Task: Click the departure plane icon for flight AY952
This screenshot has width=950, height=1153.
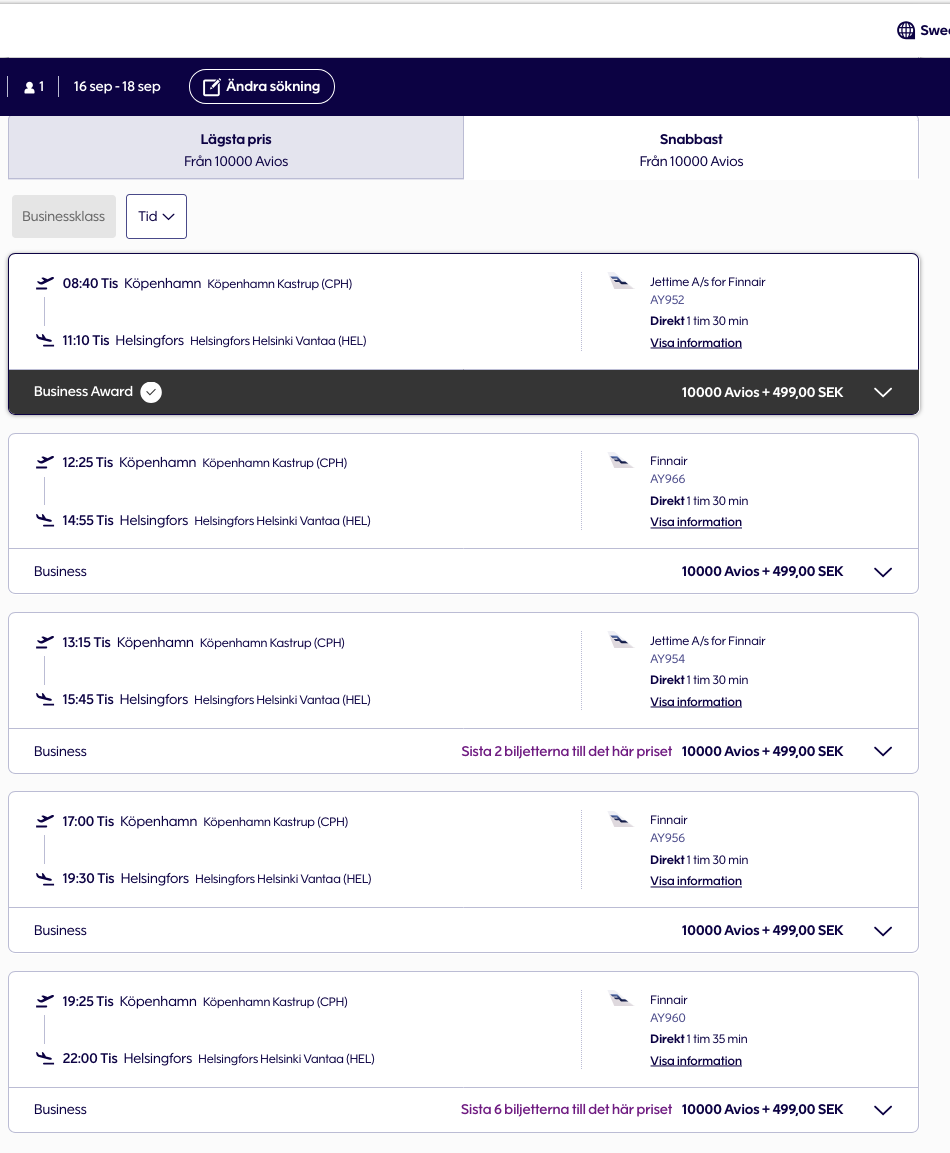Action: pos(44,281)
